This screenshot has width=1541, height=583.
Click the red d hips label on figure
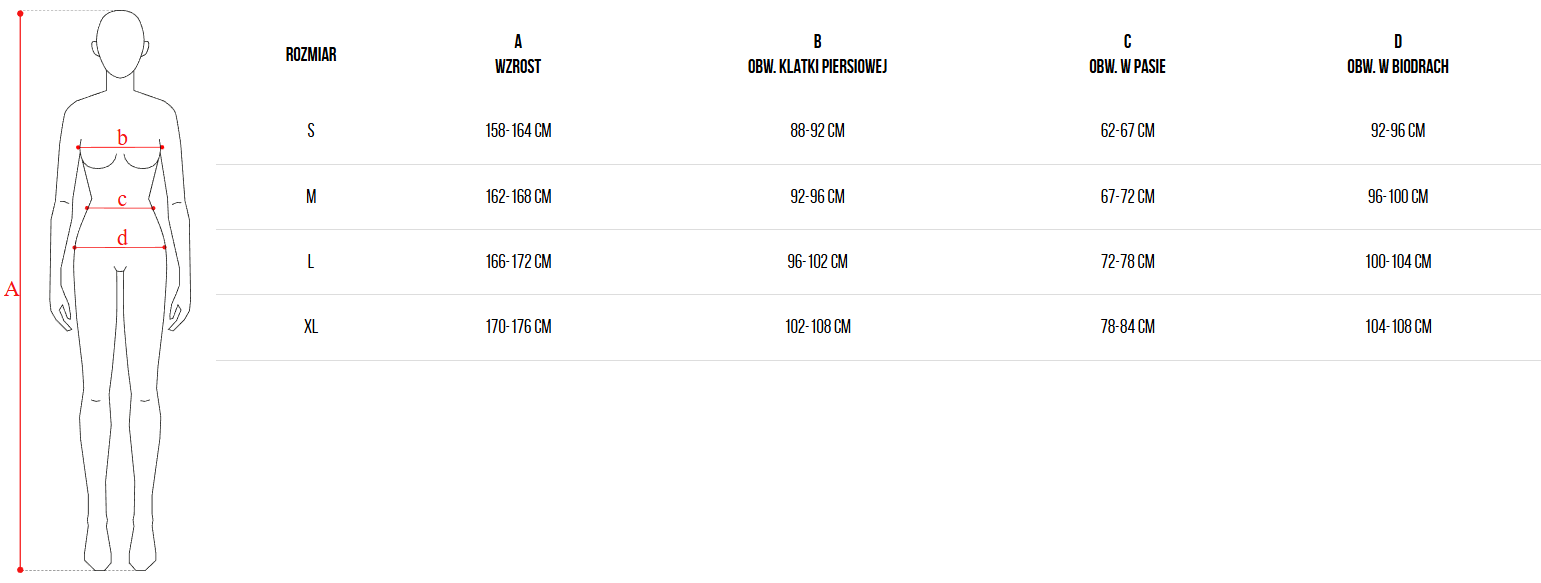(x=122, y=238)
